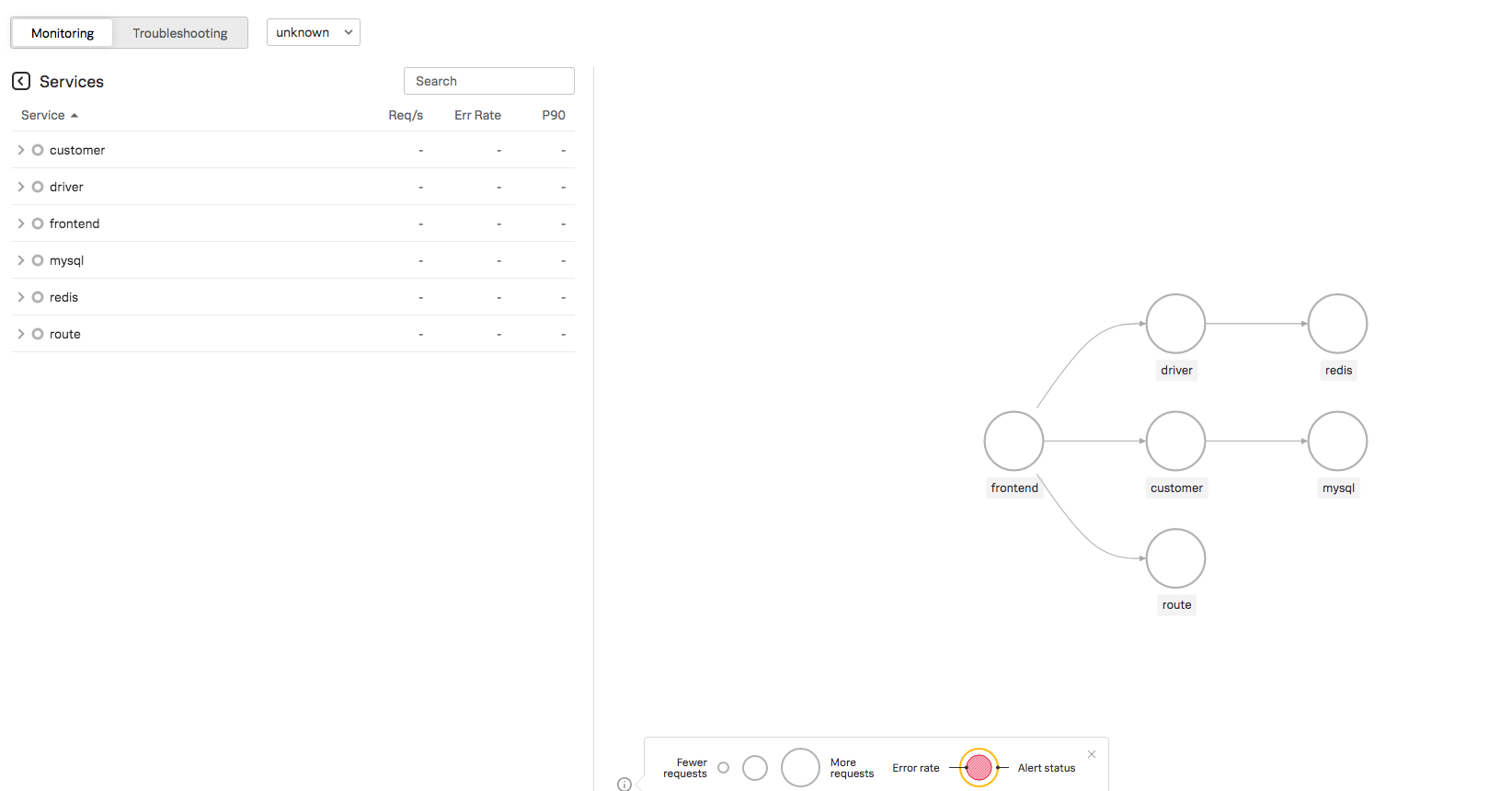The width and height of the screenshot is (1512, 791).
Task: Switch to the Troubleshooting tab
Action: [180, 33]
